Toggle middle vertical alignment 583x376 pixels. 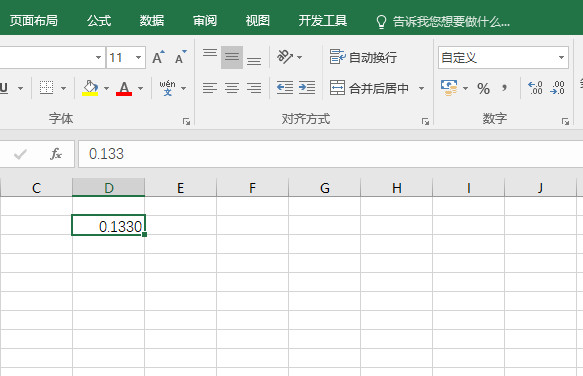(x=232, y=57)
